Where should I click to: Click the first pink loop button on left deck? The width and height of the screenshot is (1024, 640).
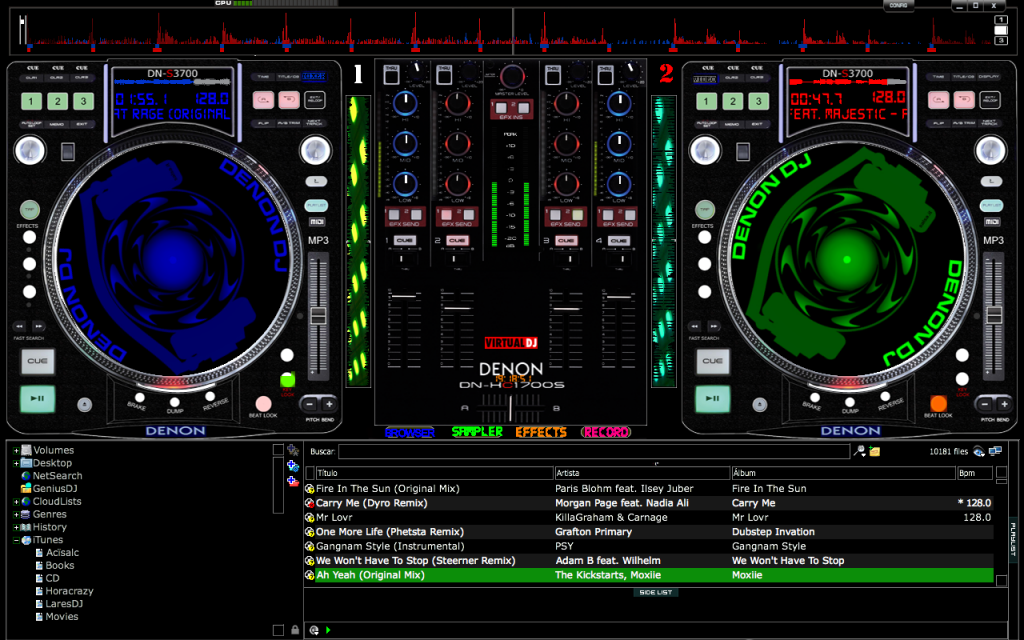(x=263, y=101)
